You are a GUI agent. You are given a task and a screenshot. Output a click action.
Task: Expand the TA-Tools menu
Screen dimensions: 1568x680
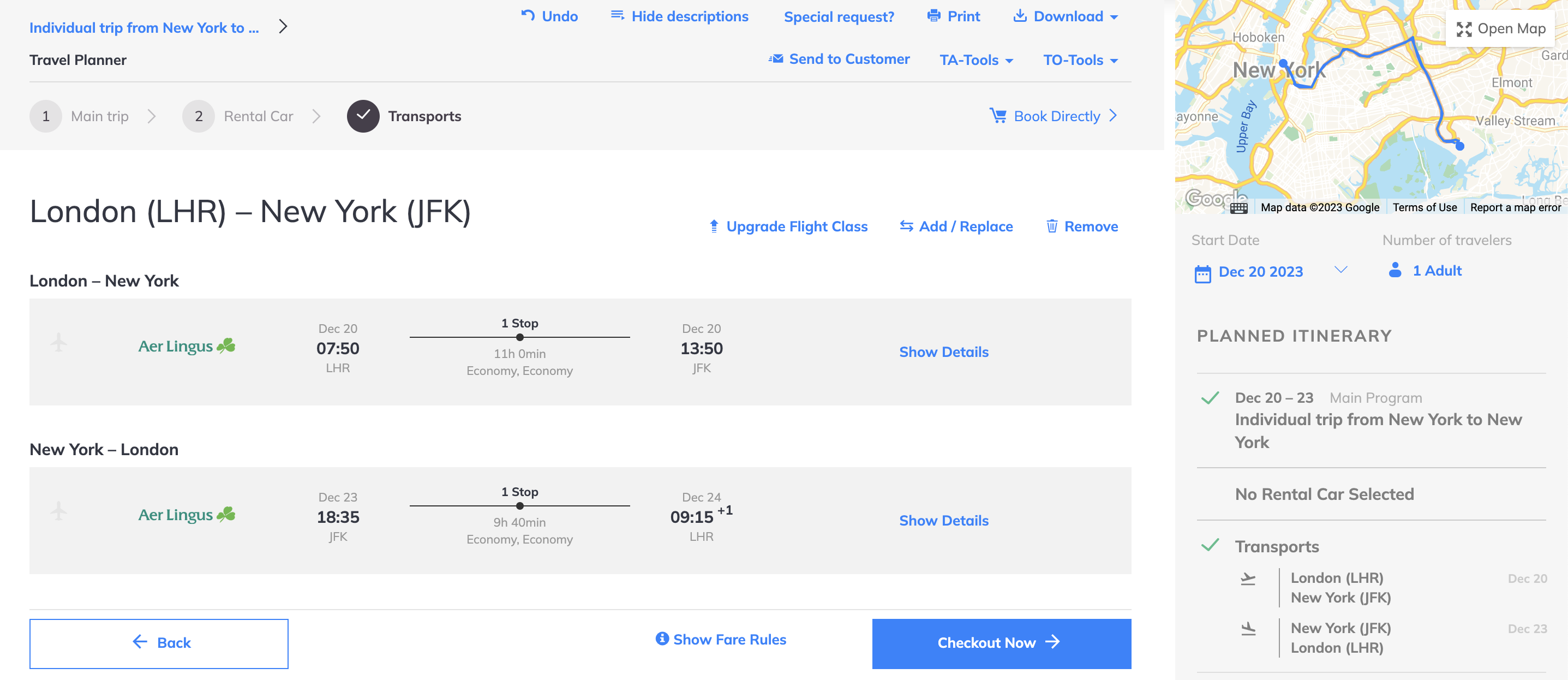click(977, 59)
